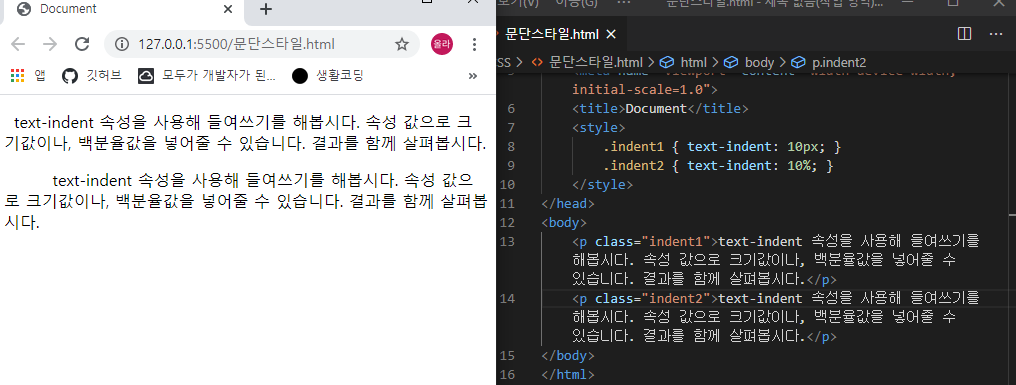Show more bookmarks with chevron

[x=472, y=76]
